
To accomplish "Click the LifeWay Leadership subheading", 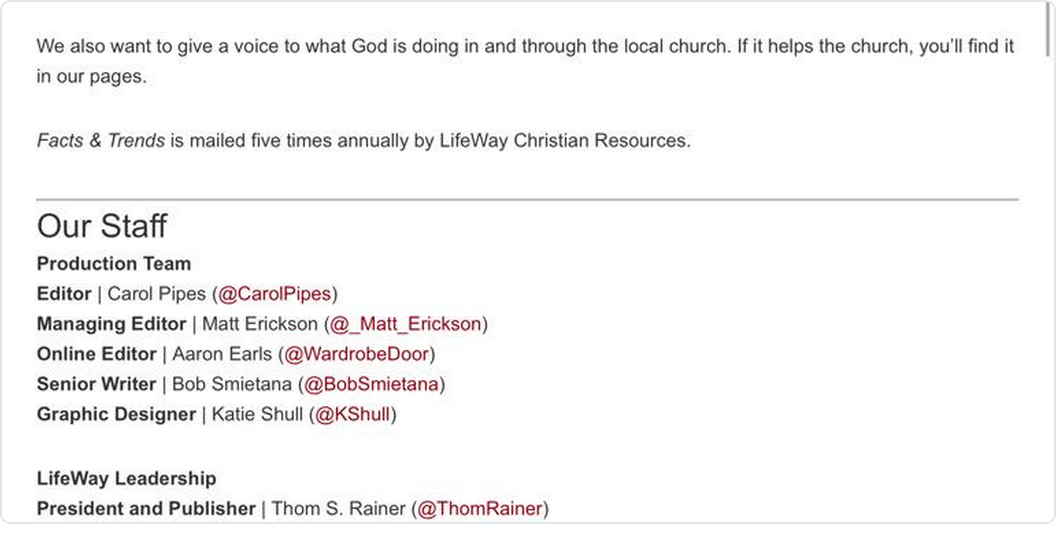I will 126,479.
